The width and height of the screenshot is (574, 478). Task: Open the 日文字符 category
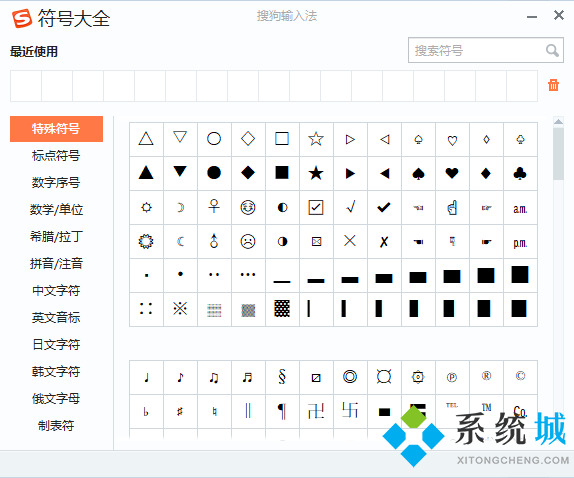click(56, 344)
